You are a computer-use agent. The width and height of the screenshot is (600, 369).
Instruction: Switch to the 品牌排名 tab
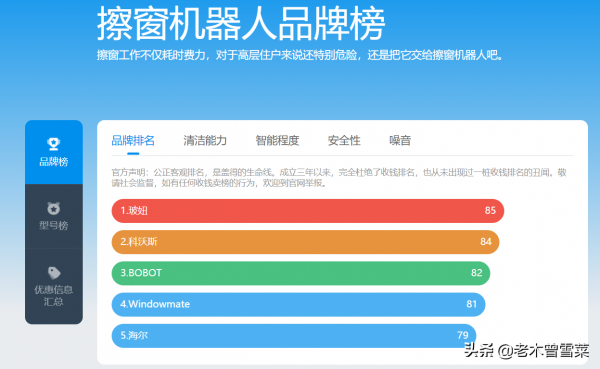tap(133, 140)
